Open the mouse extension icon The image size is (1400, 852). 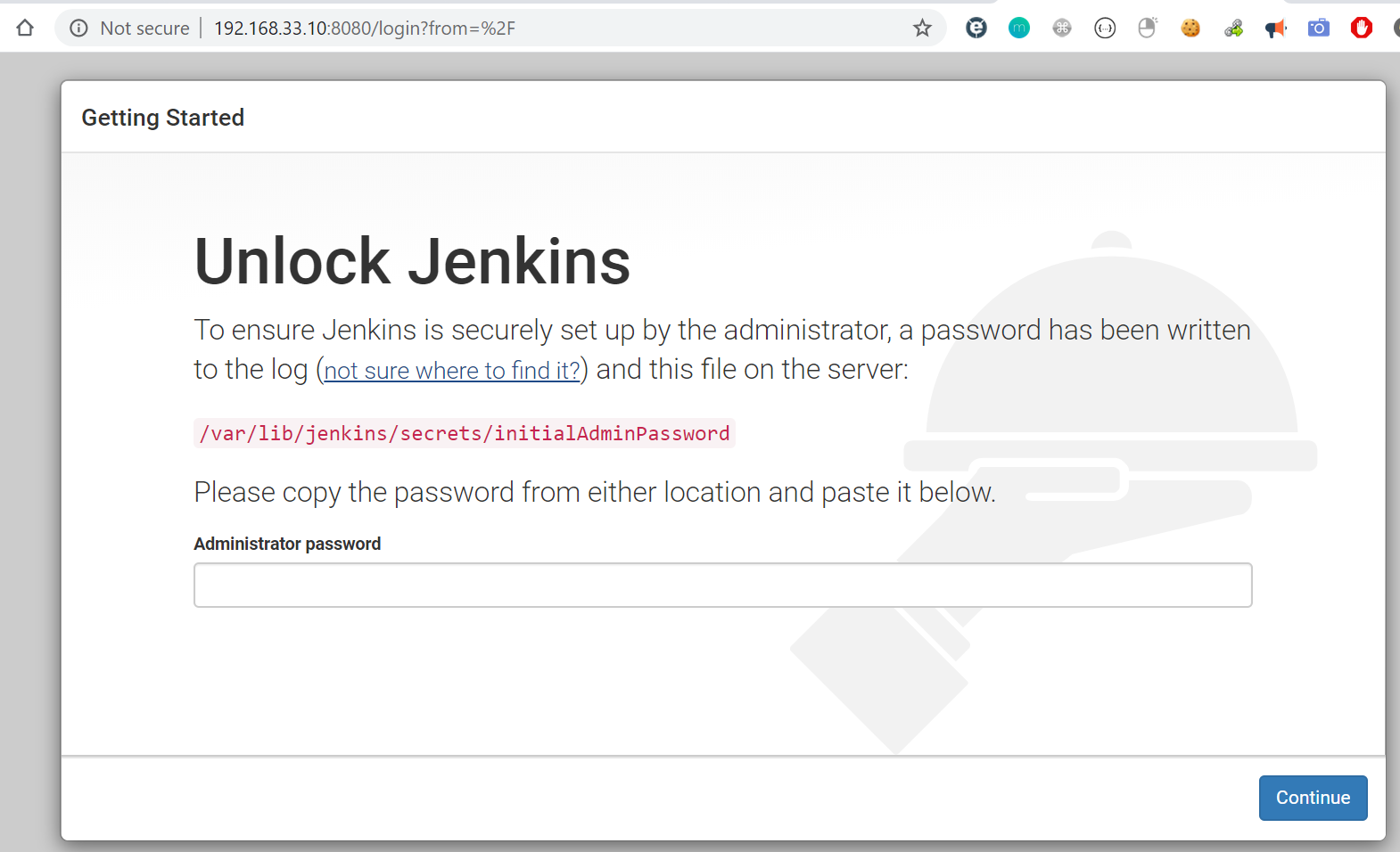pyautogui.click(x=1148, y=29)
